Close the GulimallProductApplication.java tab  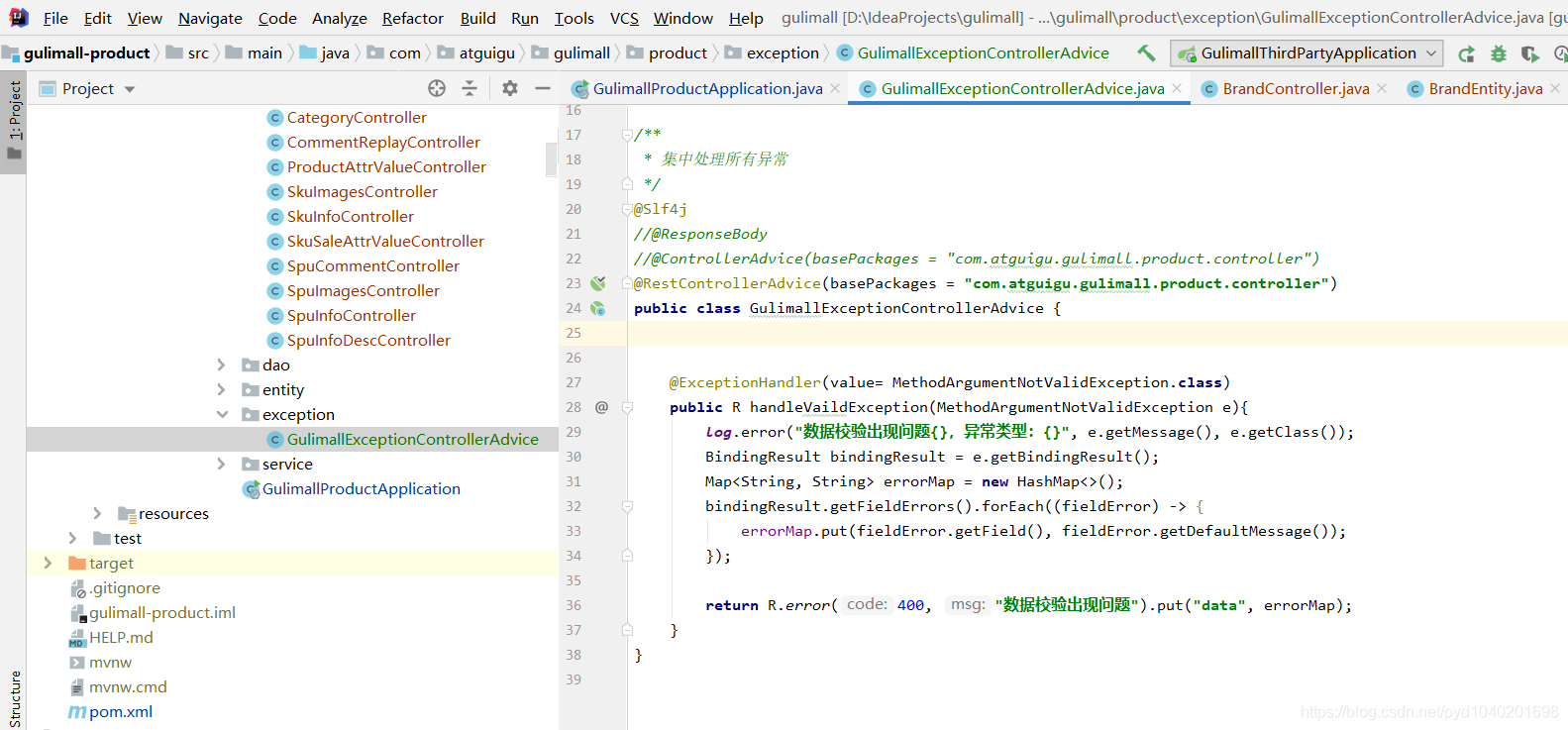click(835, 88)
